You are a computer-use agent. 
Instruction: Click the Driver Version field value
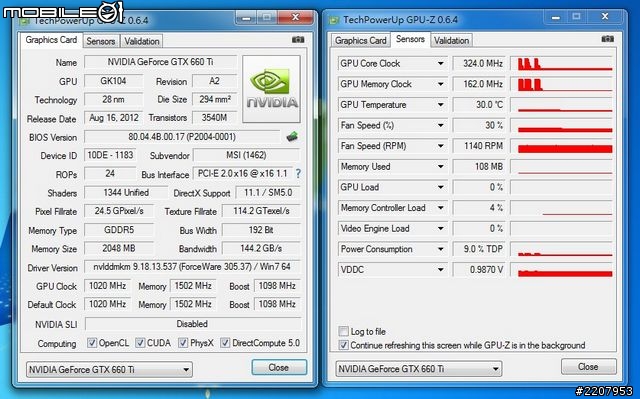click(192, 267)
